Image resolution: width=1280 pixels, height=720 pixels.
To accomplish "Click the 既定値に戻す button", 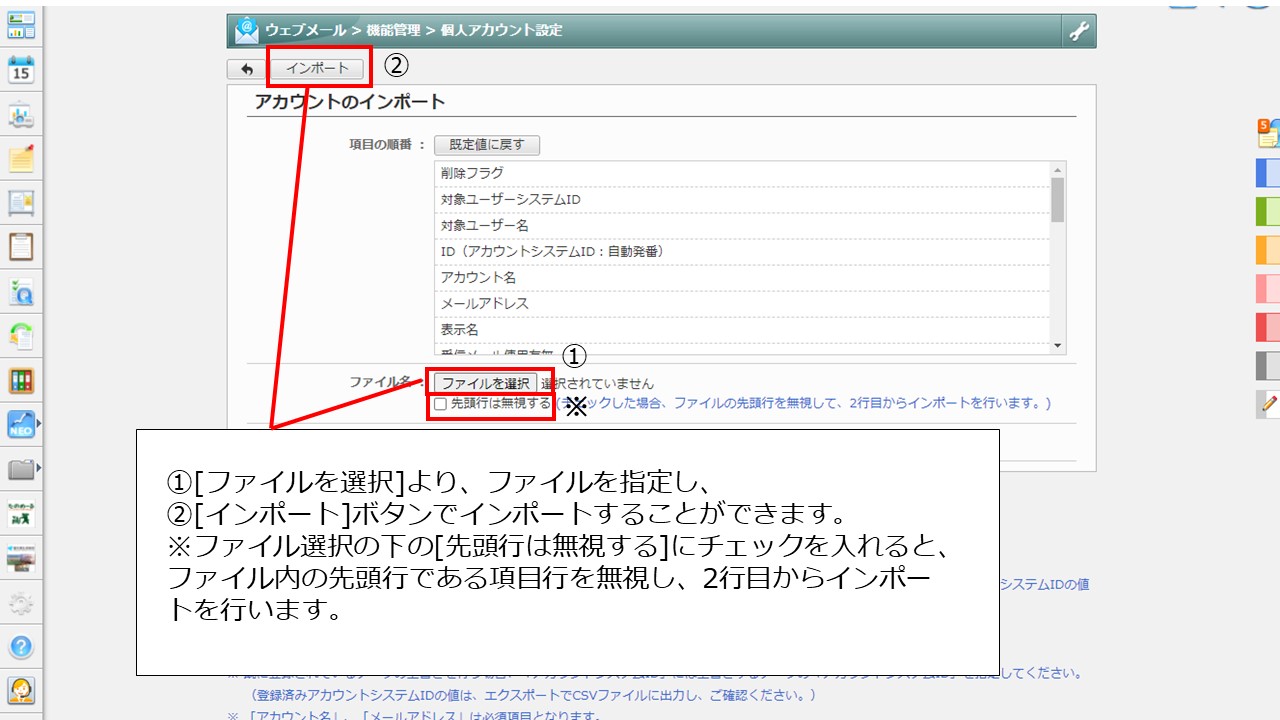I will pyautogui.click(x=487, y=145).
